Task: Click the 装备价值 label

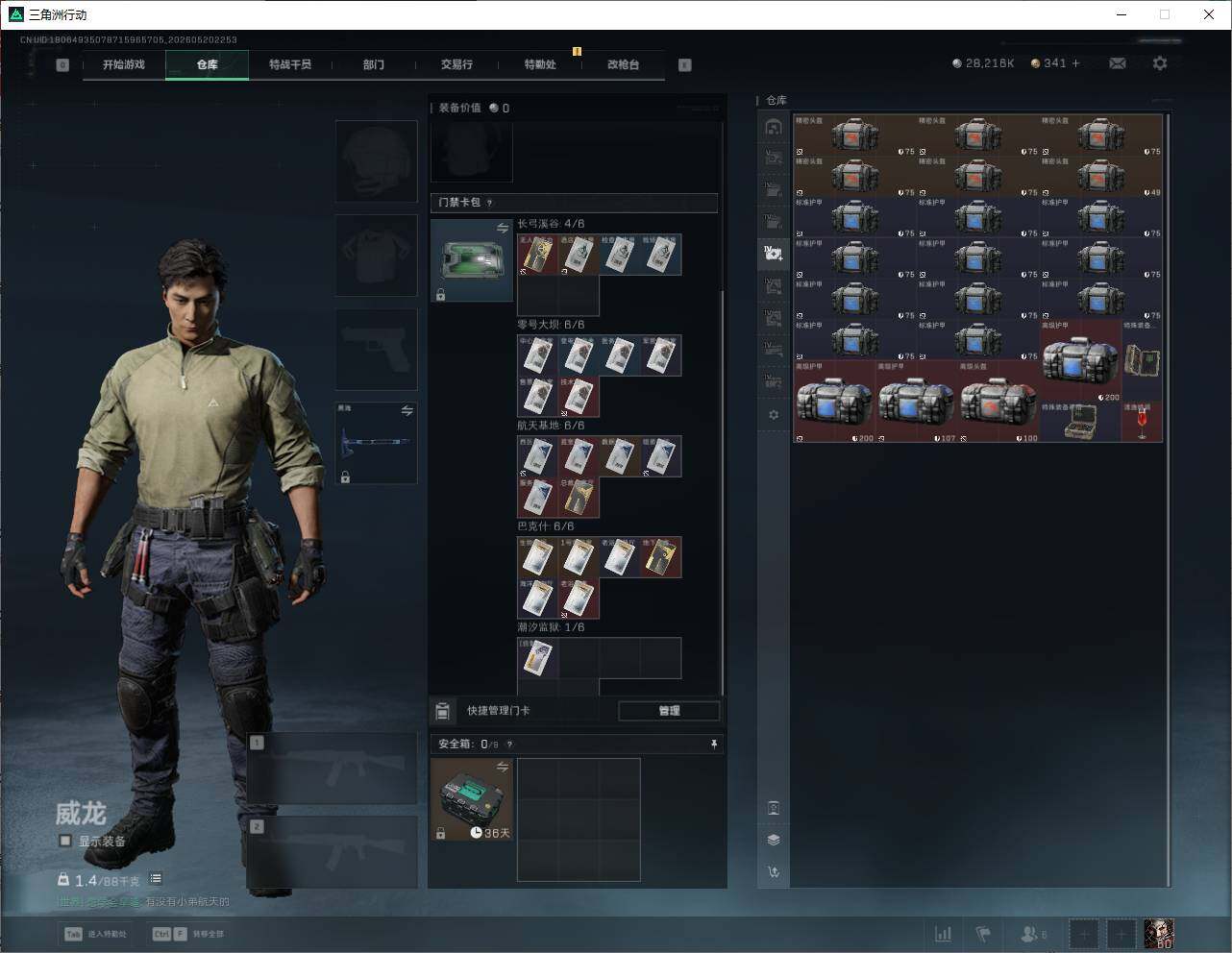Action: click(x=459, y=108)
